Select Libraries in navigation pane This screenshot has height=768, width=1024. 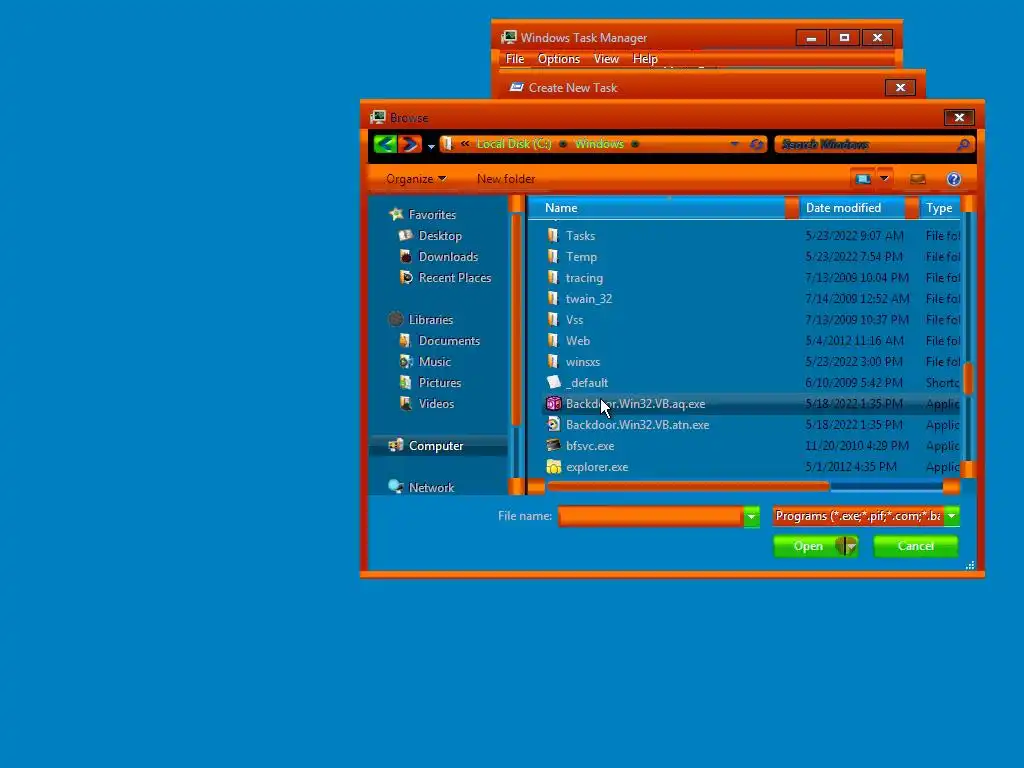[x=430, y=319]
